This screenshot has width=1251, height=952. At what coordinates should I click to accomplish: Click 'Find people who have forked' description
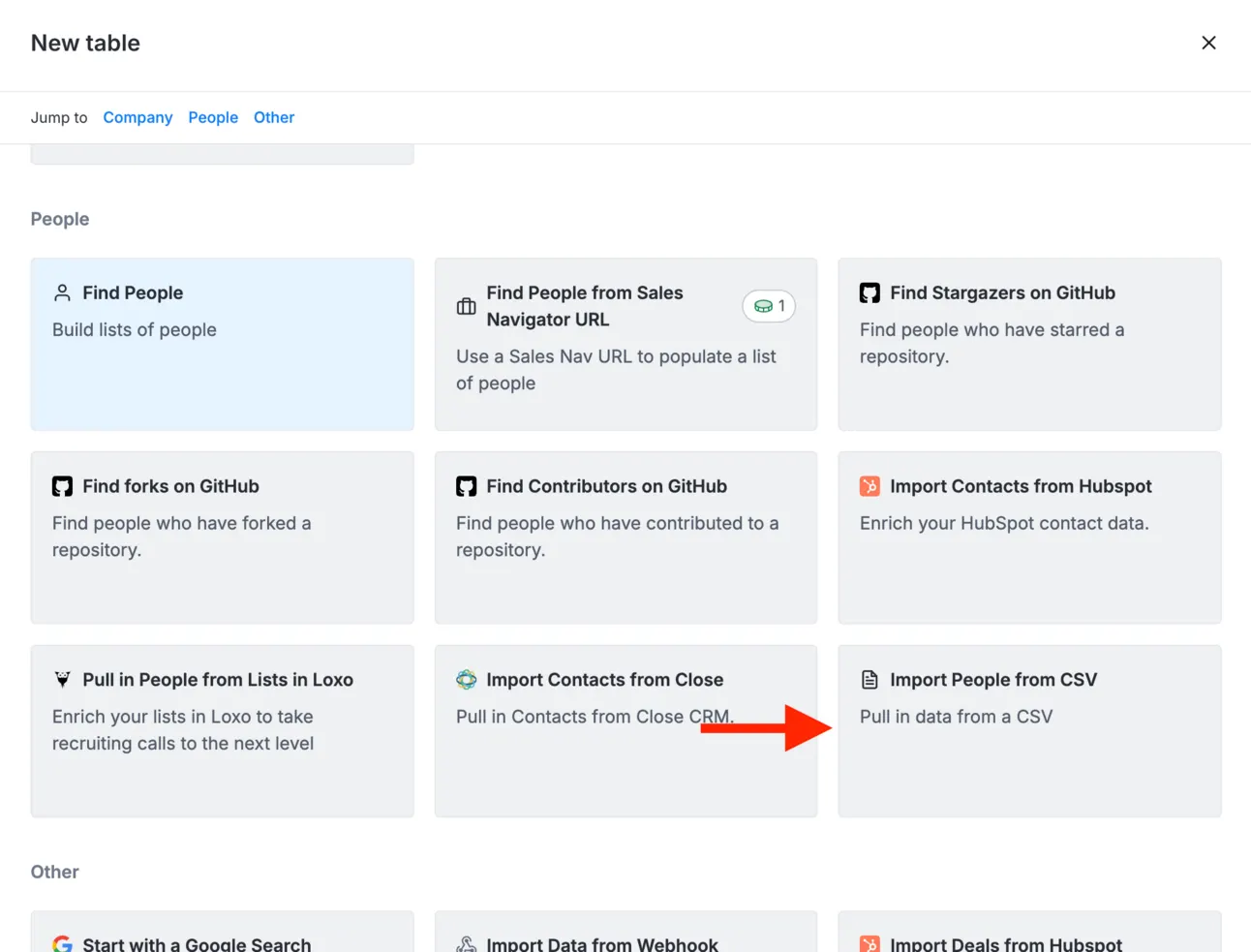click(x=181, y=537)
